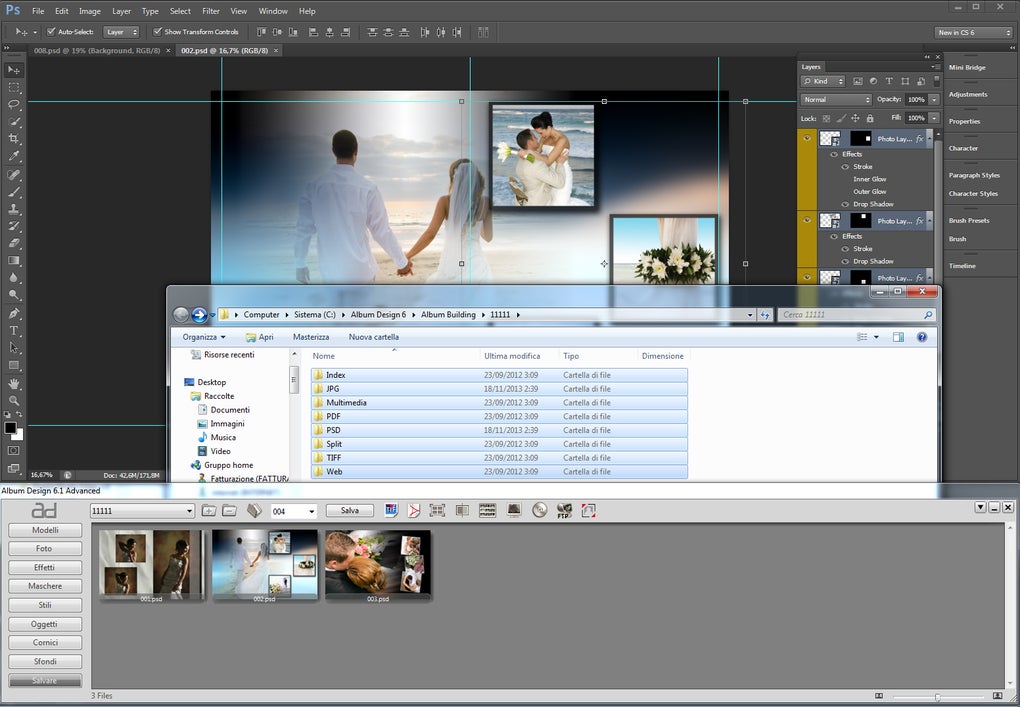Click the CD/DVD burn icon
1020x707 pixels.
pyautogui.click(x=540, y=510)
